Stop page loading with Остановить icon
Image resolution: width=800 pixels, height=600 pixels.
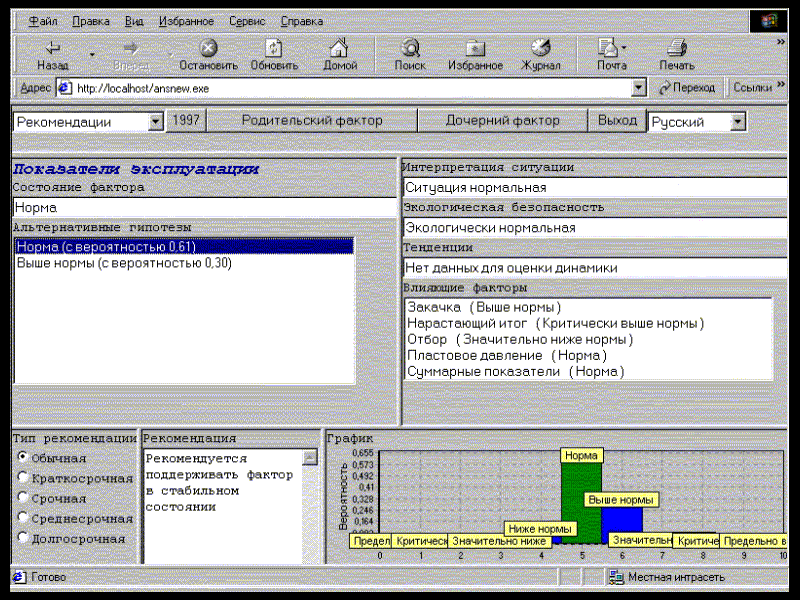click(208, 48)
